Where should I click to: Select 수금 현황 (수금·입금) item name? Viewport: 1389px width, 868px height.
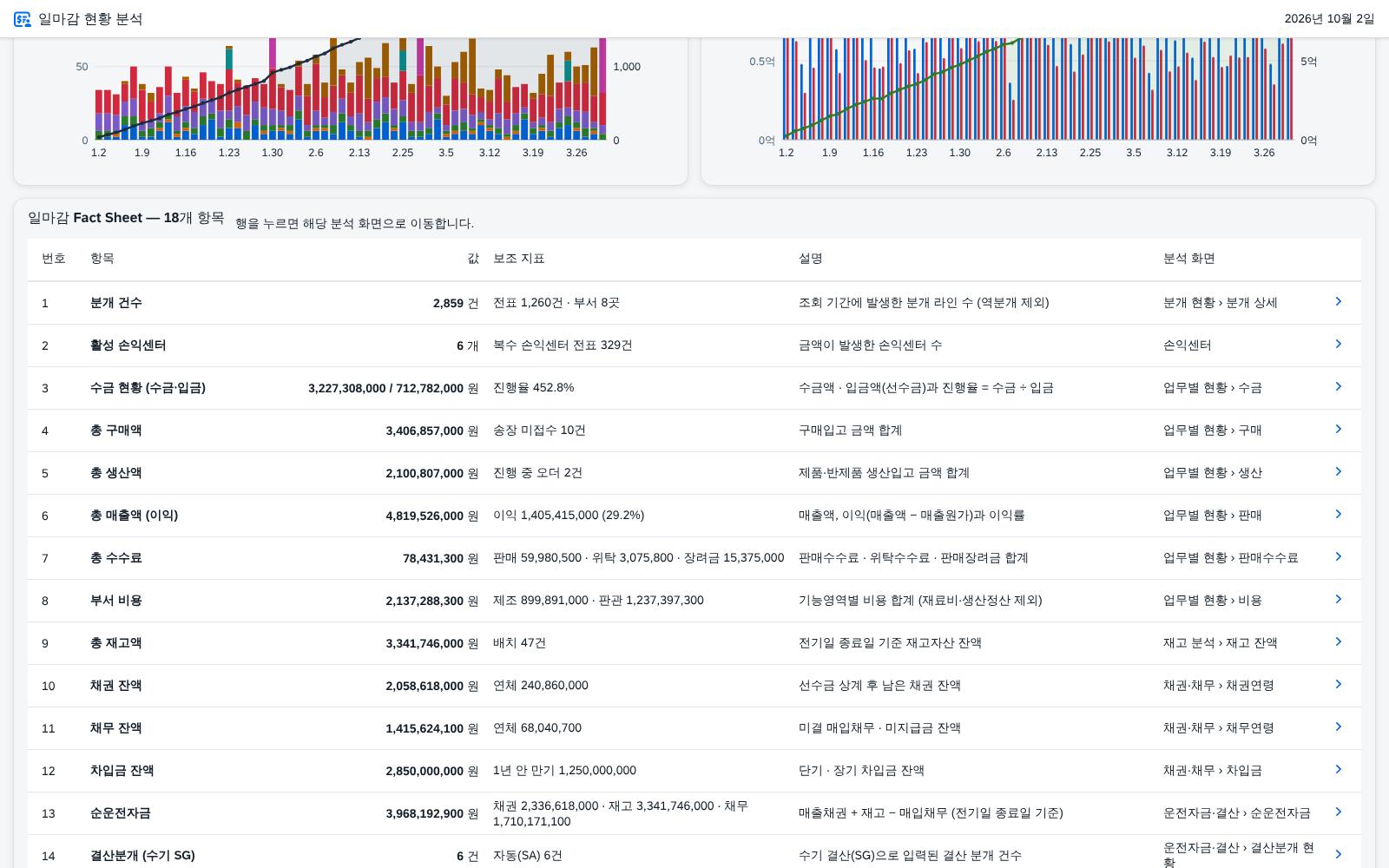point(148,388)
